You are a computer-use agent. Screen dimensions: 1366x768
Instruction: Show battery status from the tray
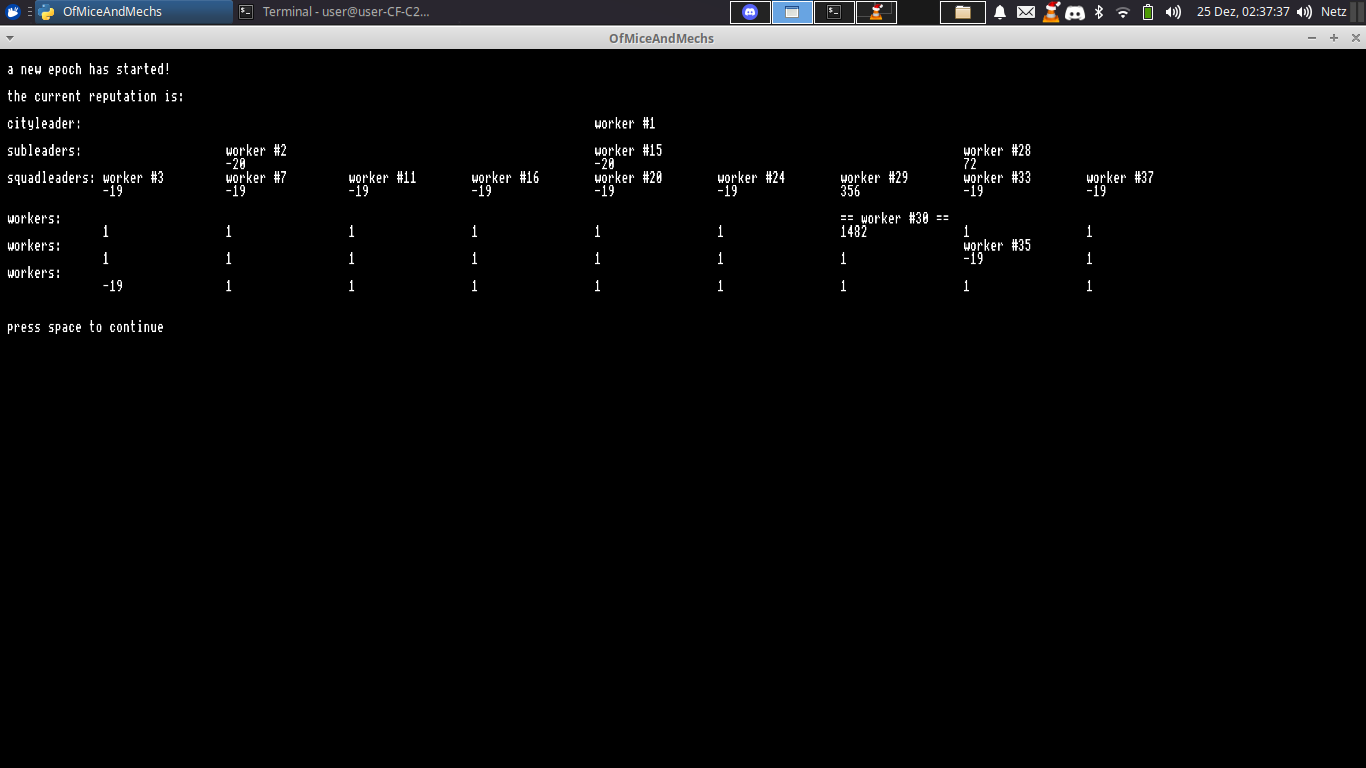[1148, 12]
